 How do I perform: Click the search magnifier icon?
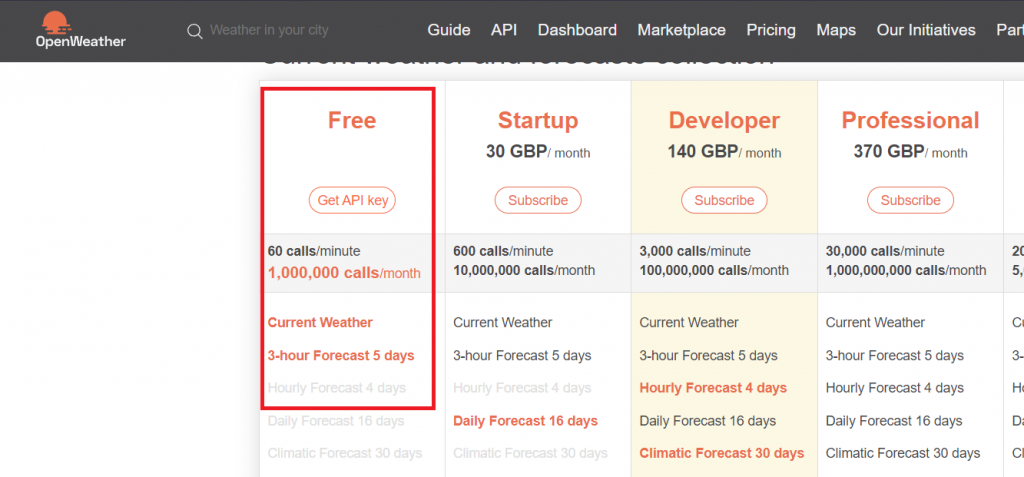[x=195, y=31]
